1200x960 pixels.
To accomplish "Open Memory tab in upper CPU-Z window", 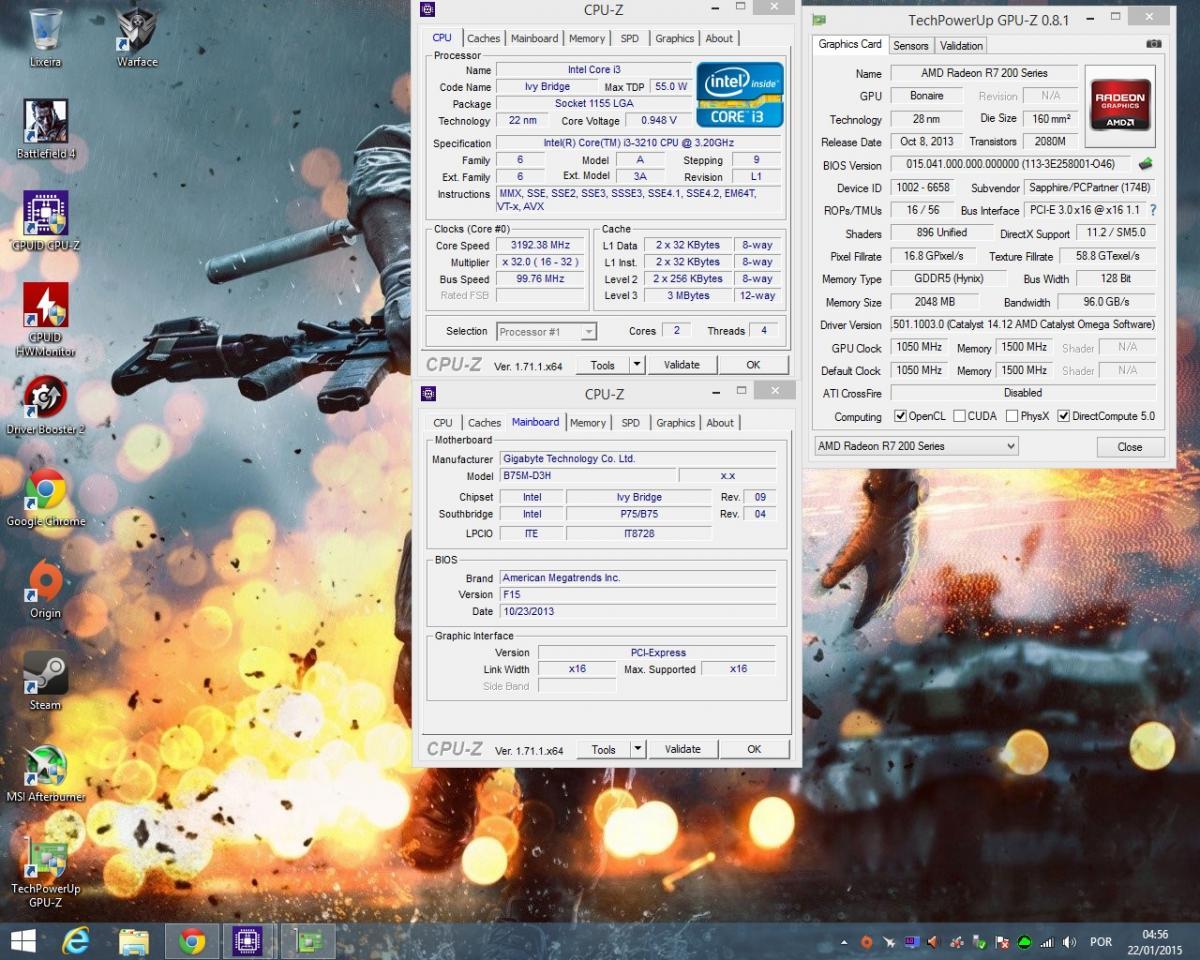I will click(587, 39).
